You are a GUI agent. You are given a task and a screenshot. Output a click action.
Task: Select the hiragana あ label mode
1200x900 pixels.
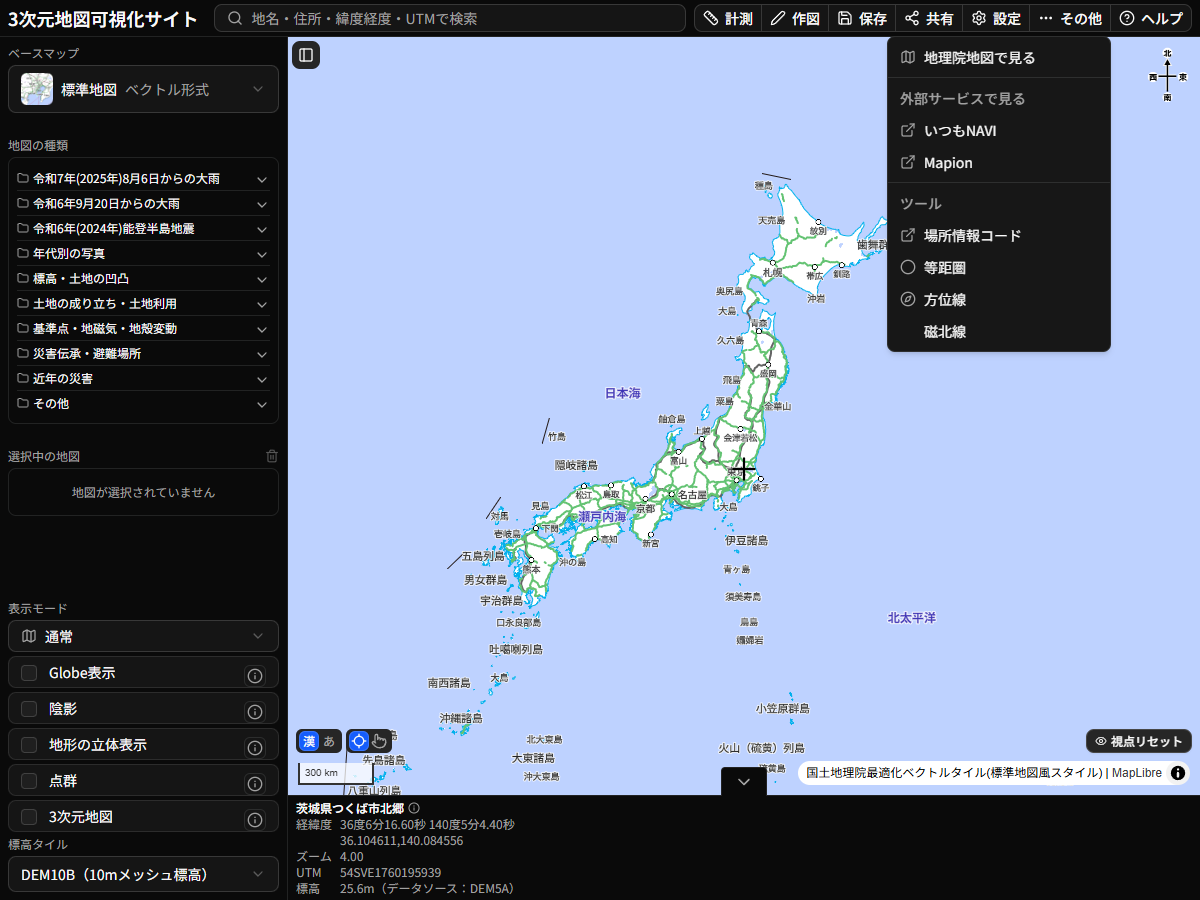[x=329, y=741]
